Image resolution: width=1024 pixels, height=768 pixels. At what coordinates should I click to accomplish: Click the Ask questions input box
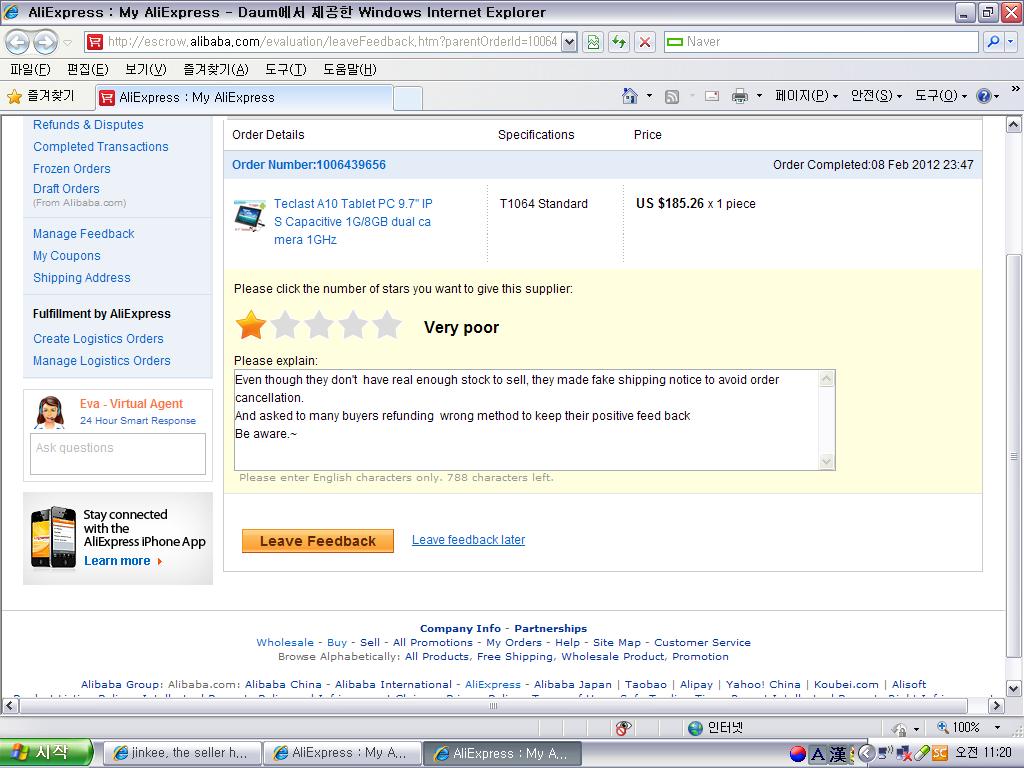click(118, 454)
